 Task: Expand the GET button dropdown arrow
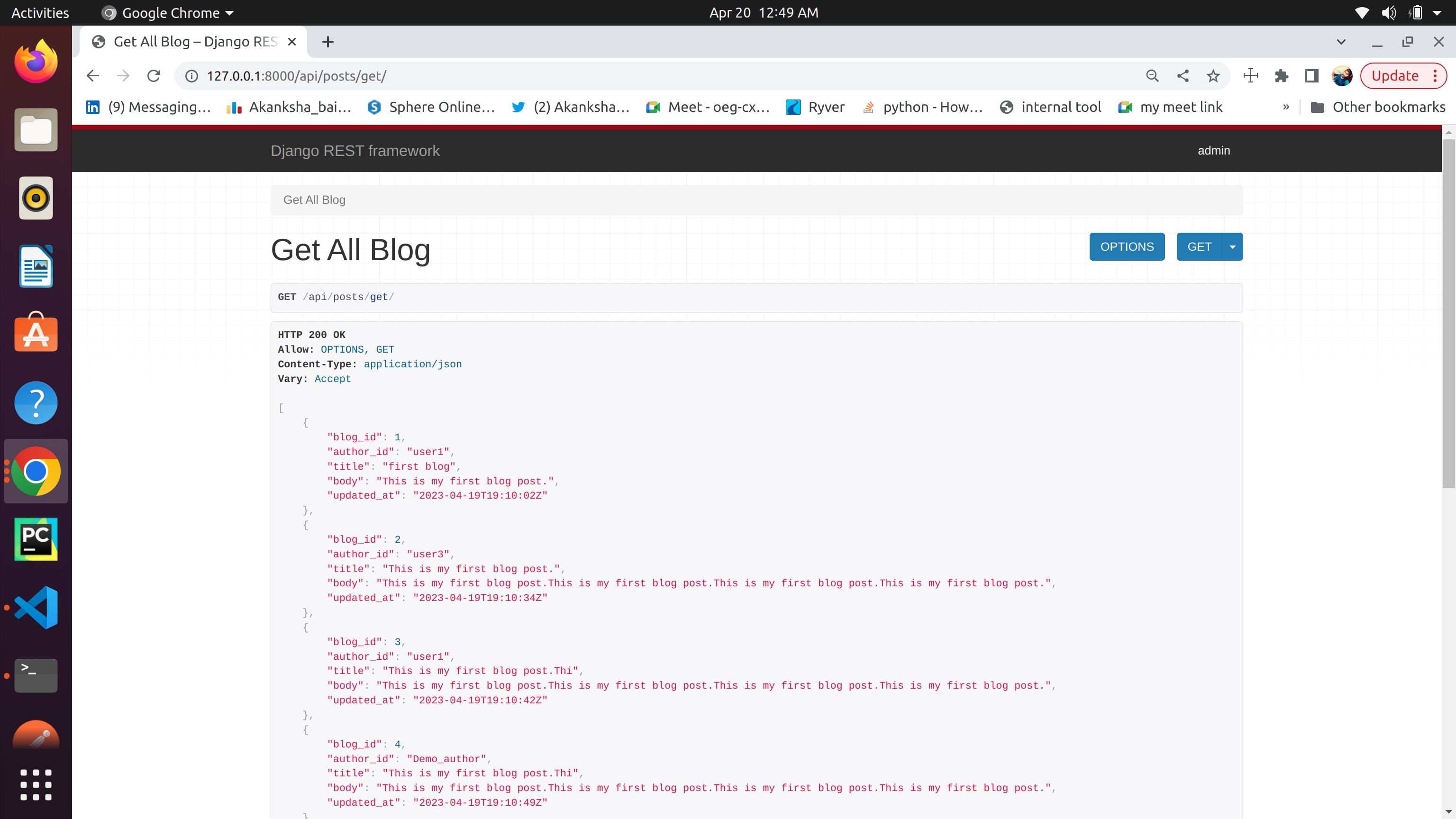pyautogui.click(x=1232, y=246)
